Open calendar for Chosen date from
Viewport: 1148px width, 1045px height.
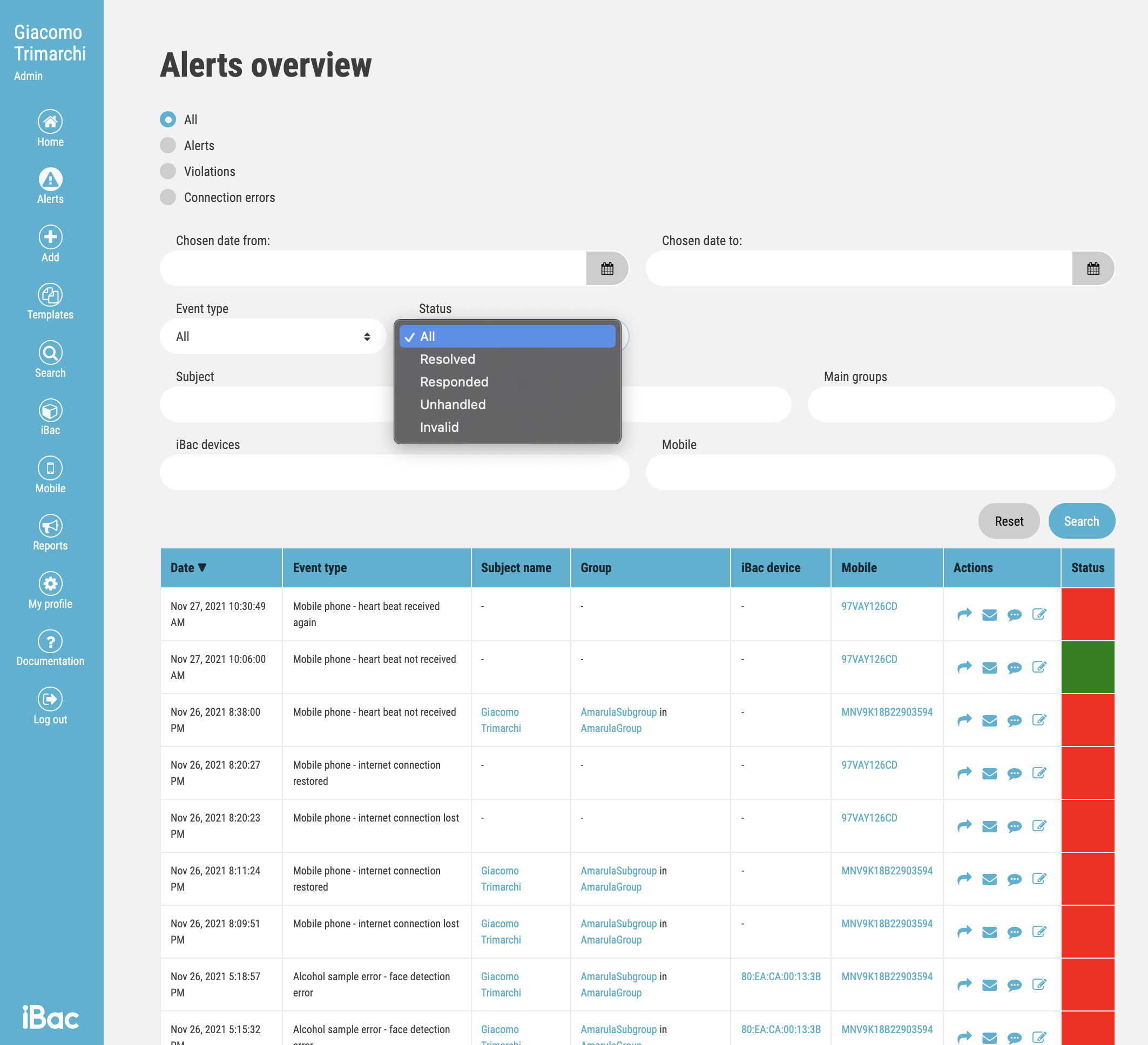click(607, 269)
